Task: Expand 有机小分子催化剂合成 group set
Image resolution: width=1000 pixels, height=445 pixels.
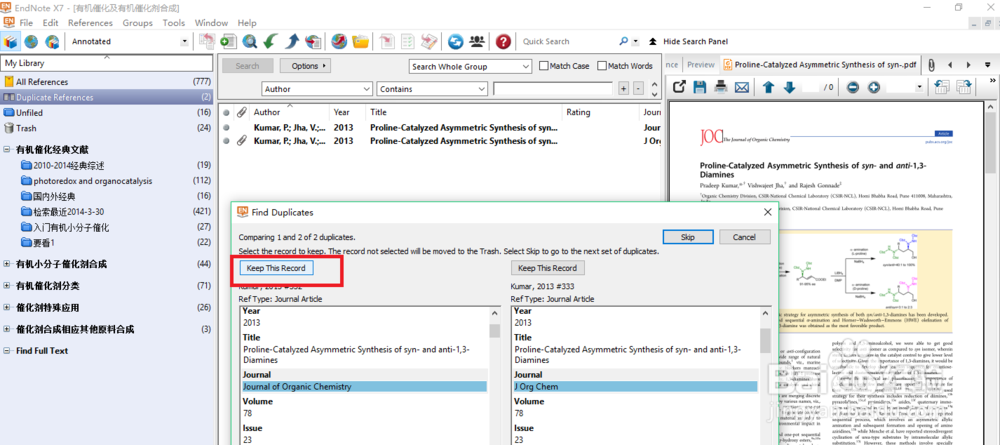Action: (x=6, y=264)
